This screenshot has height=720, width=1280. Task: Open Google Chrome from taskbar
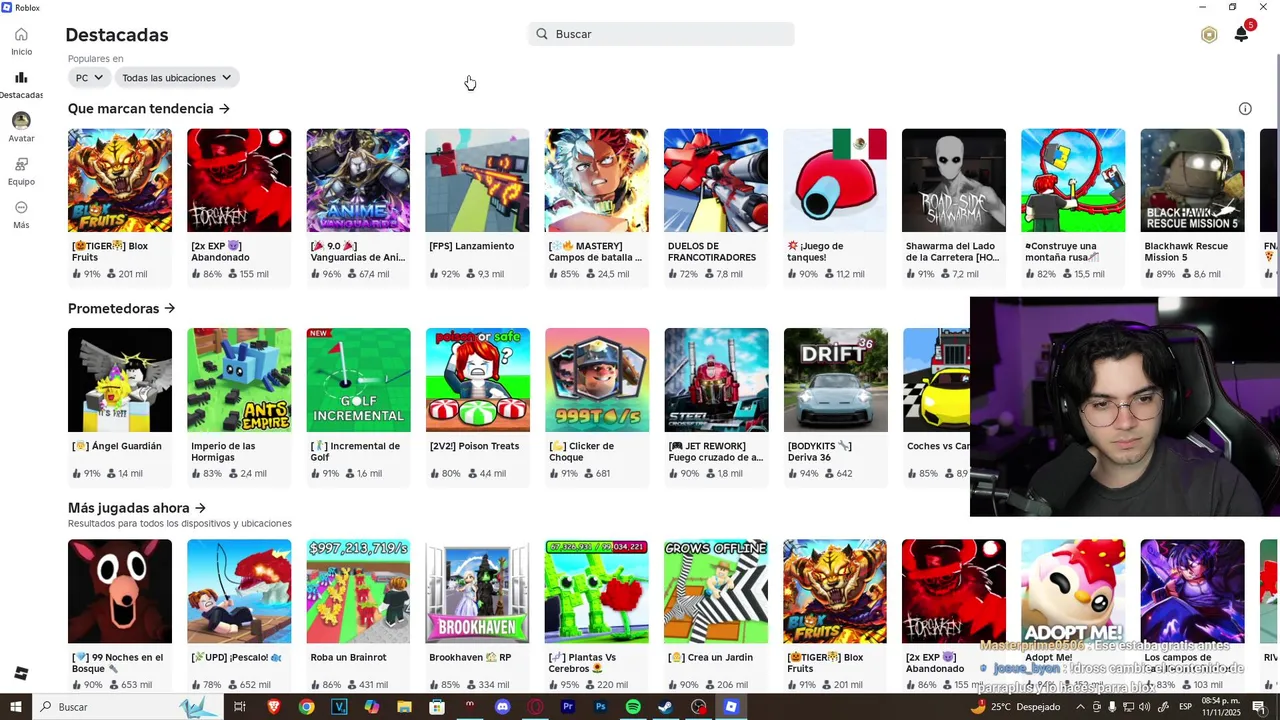click(x=306, y=707)
